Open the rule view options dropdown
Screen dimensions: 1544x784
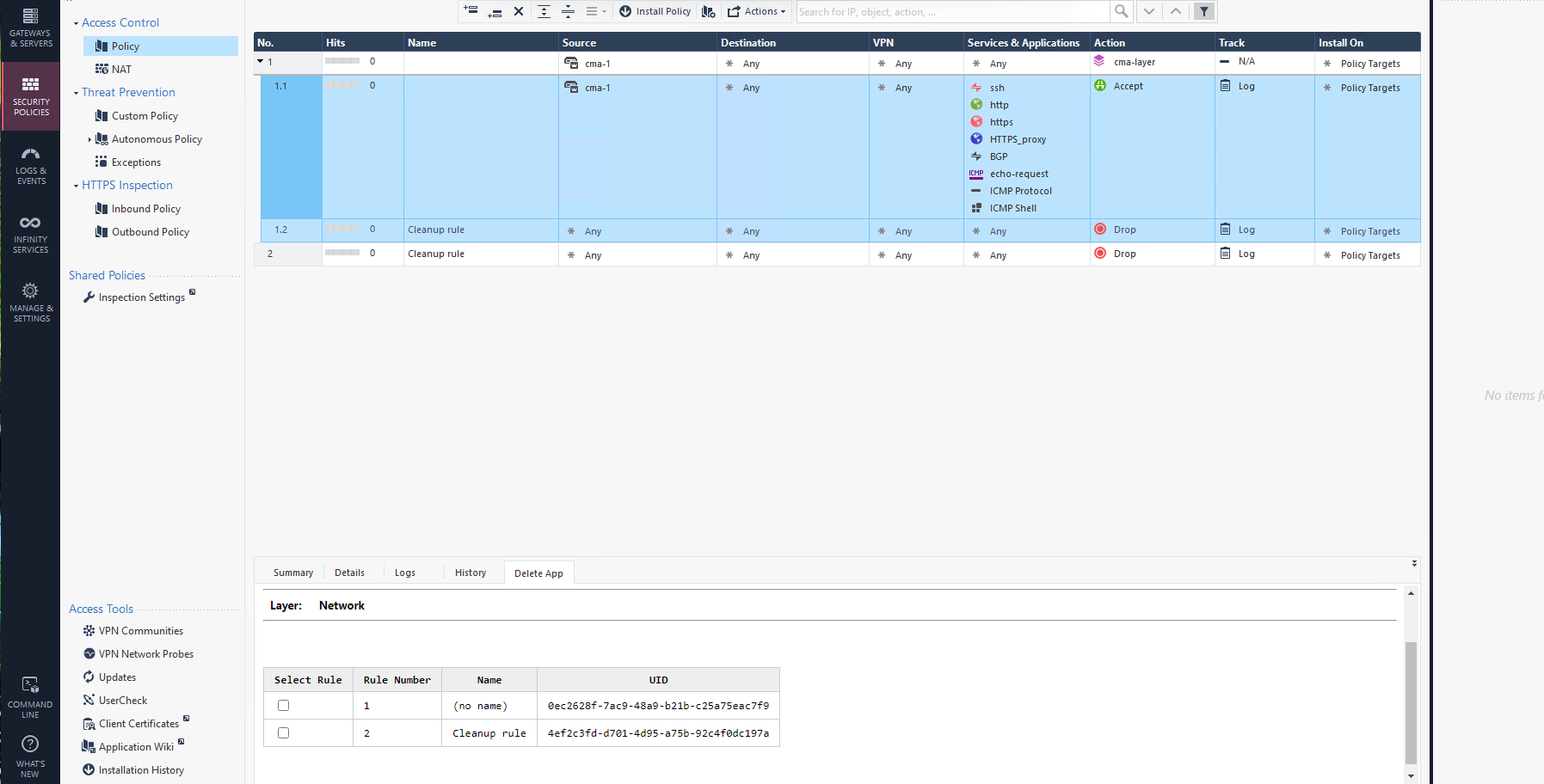(x=596, y=11)
